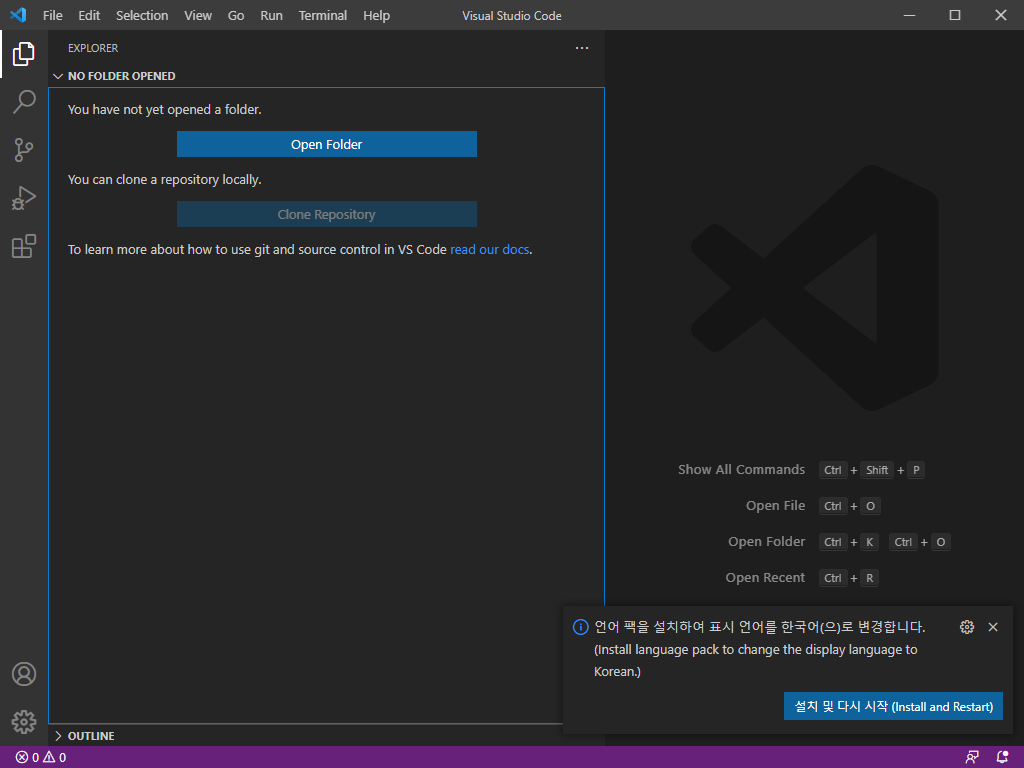Open the Run menu

pos(272,15)
